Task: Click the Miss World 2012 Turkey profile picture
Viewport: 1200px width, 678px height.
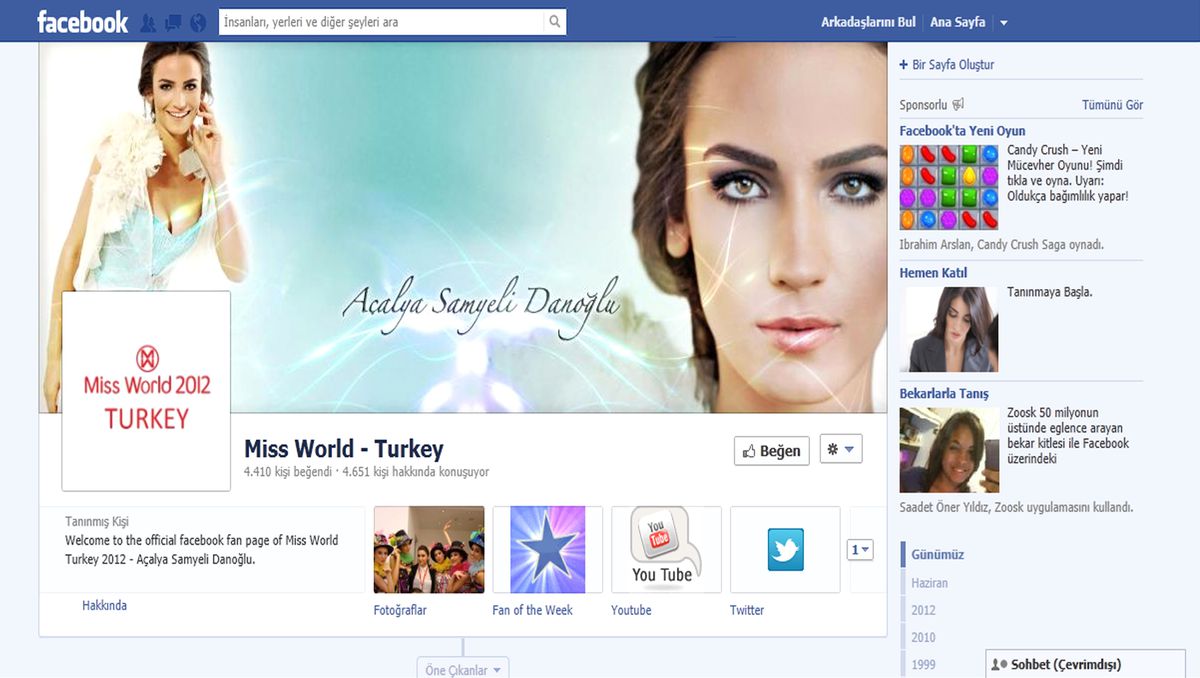Action: coord(147,391)
